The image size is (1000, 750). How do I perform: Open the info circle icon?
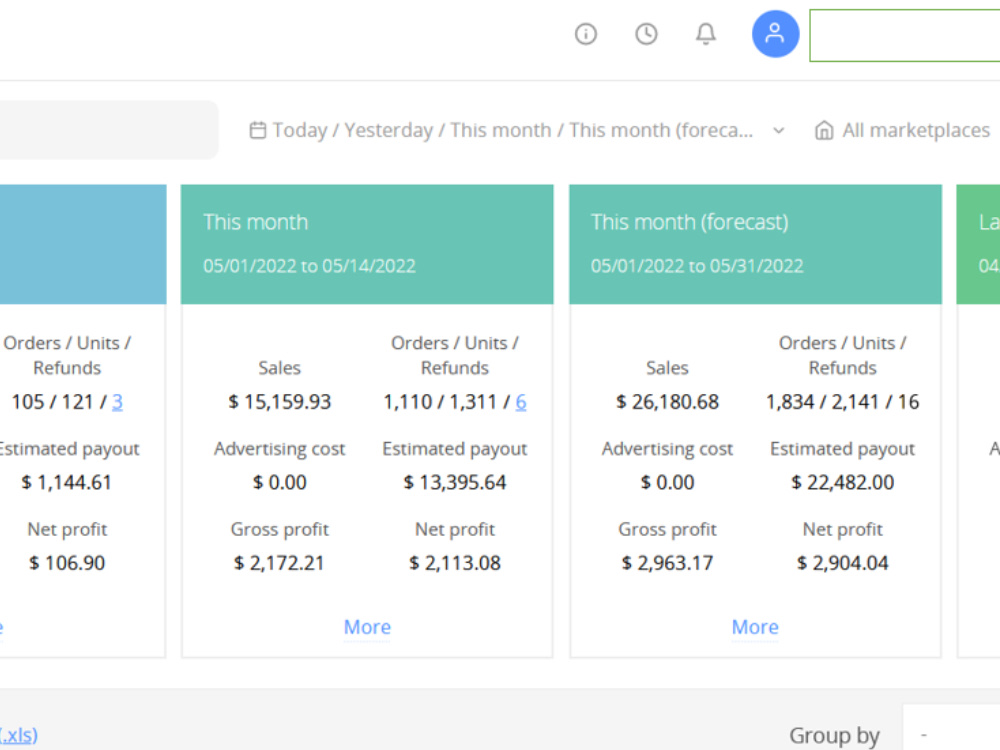click(x=585, y=34)
